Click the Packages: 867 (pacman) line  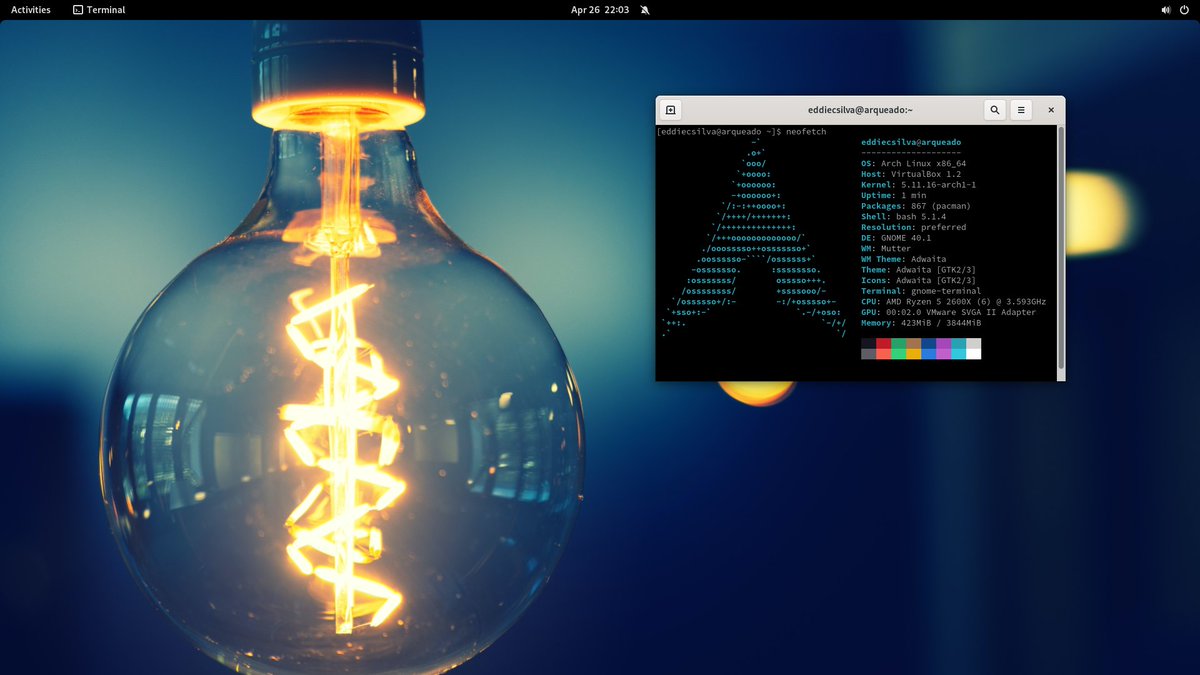point(916,206)
